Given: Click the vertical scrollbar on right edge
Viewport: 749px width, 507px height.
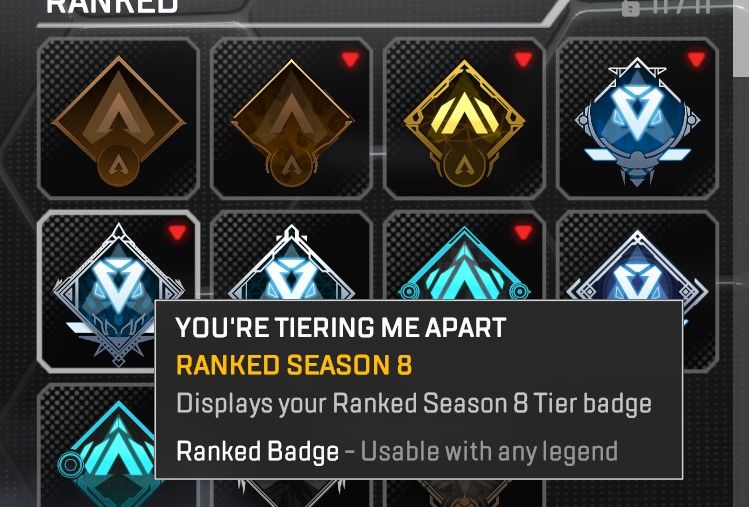Looking at the screenshot, I should click(741, 38).
